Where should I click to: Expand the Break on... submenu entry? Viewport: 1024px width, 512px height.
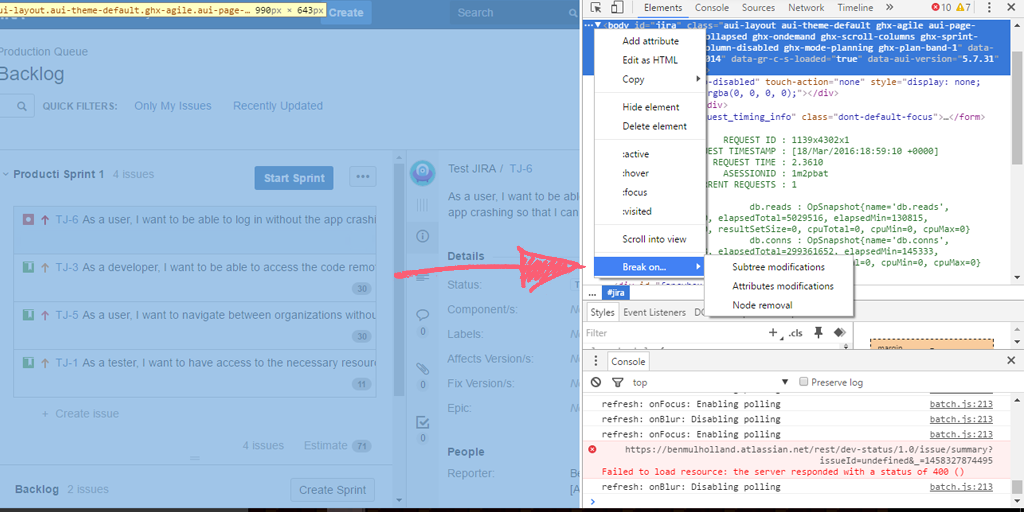tap(650, 266)
